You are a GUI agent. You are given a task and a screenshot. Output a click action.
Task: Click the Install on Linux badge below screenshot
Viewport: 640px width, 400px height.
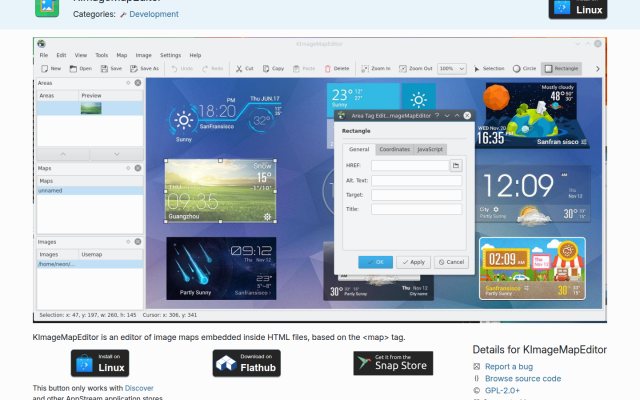100,363
